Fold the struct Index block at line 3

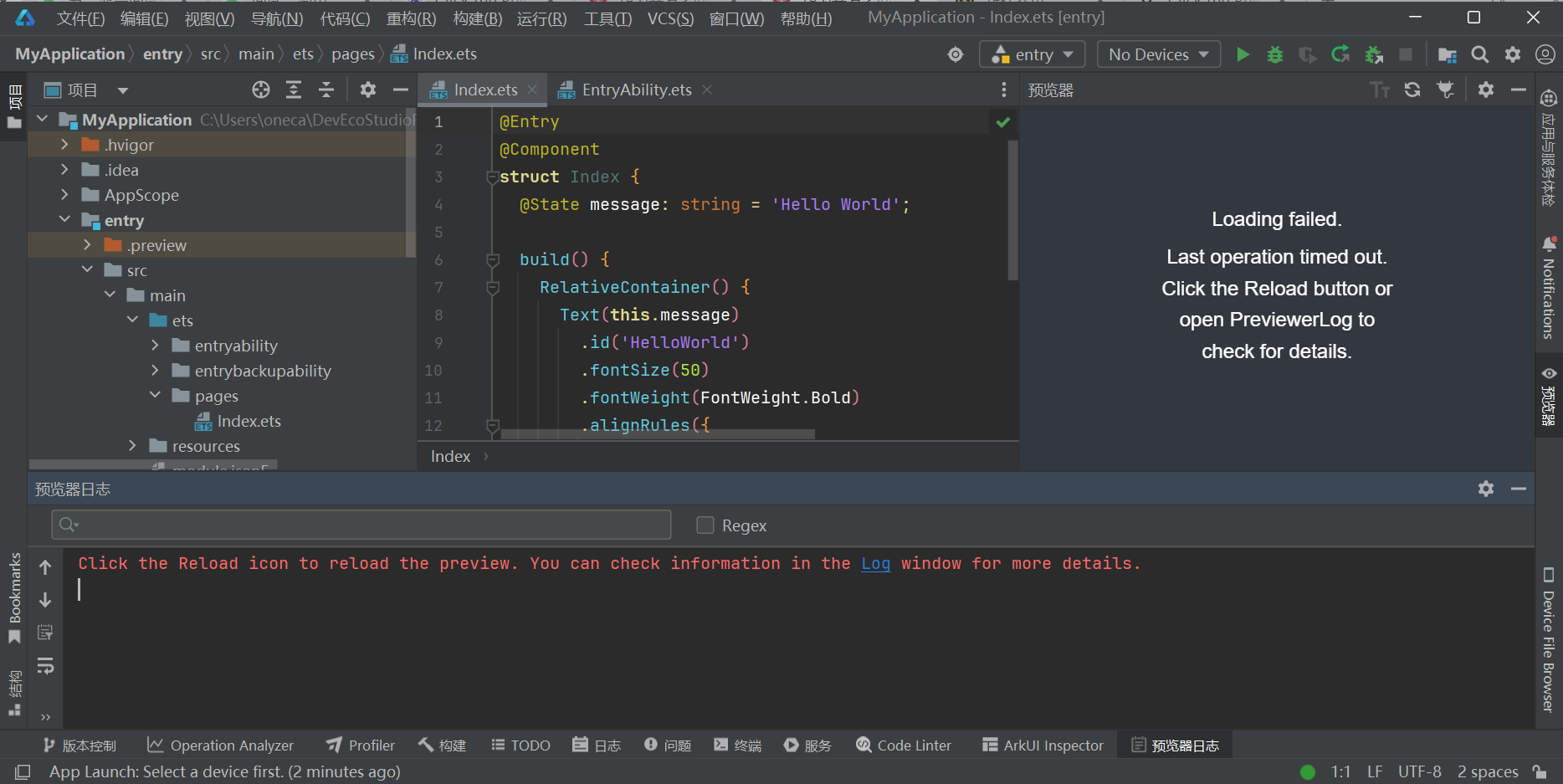tap(493, 177)
